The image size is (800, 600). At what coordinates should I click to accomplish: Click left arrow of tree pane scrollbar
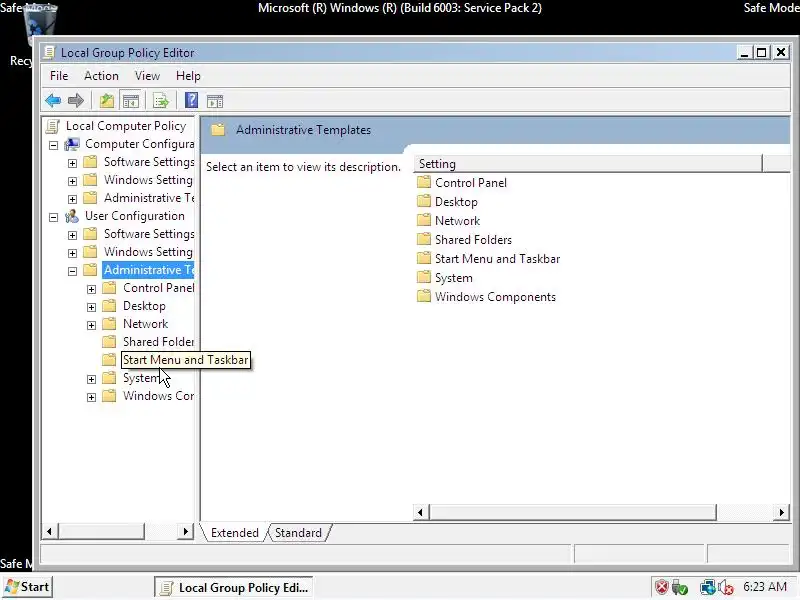point(49,531)
